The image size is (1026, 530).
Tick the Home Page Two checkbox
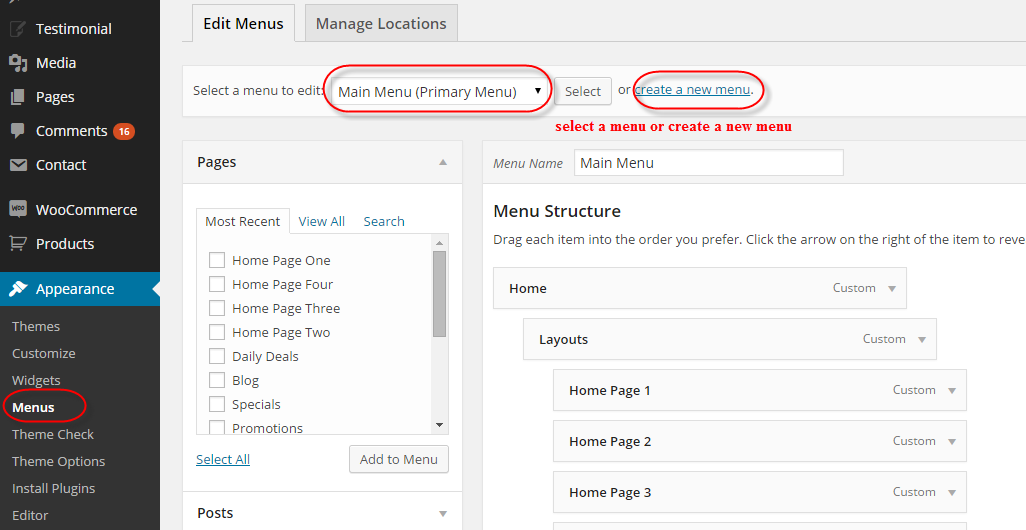tap(217, 332)
